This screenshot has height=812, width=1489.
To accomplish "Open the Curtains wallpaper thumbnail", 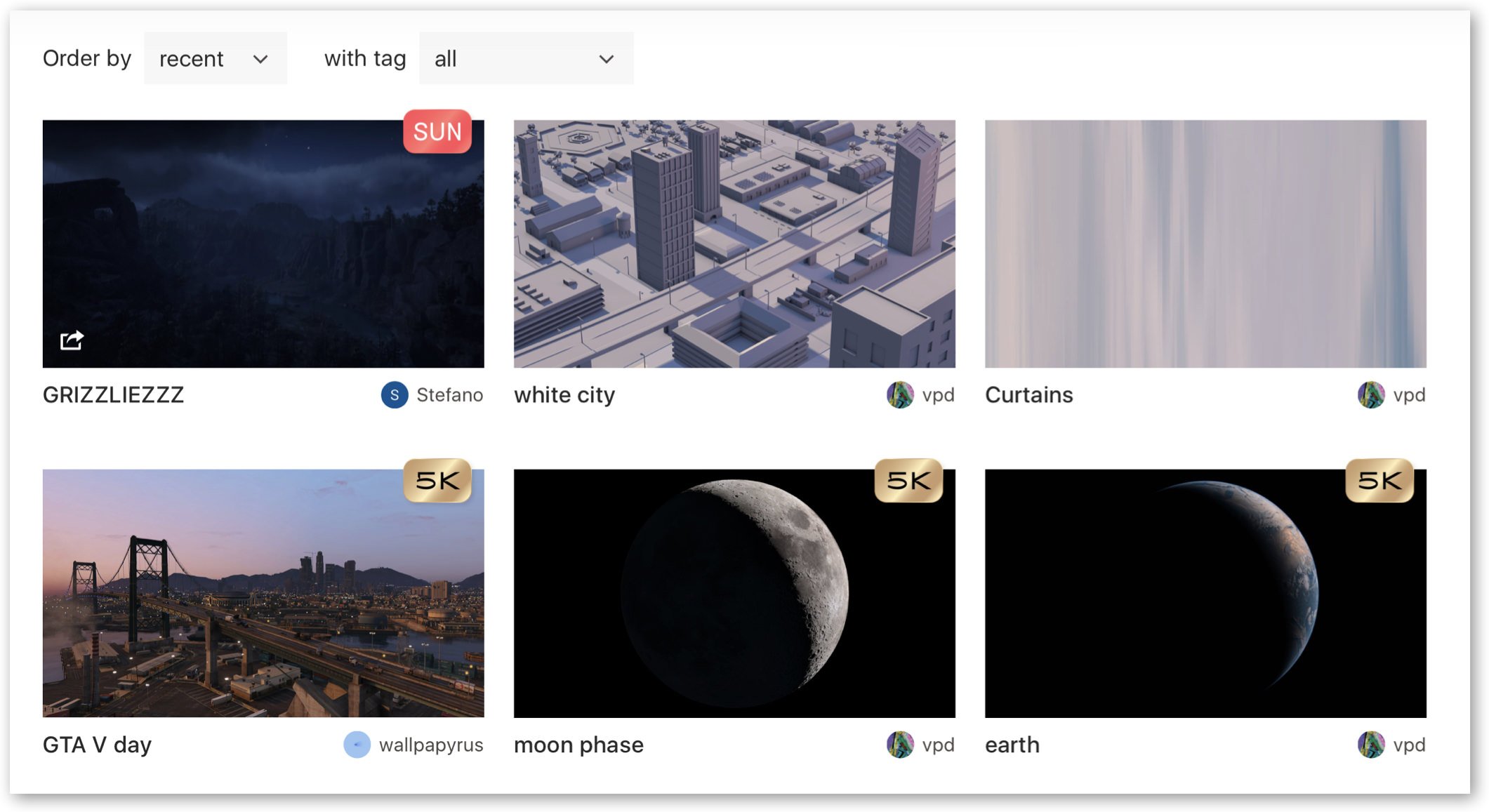I will [1205, 244].
